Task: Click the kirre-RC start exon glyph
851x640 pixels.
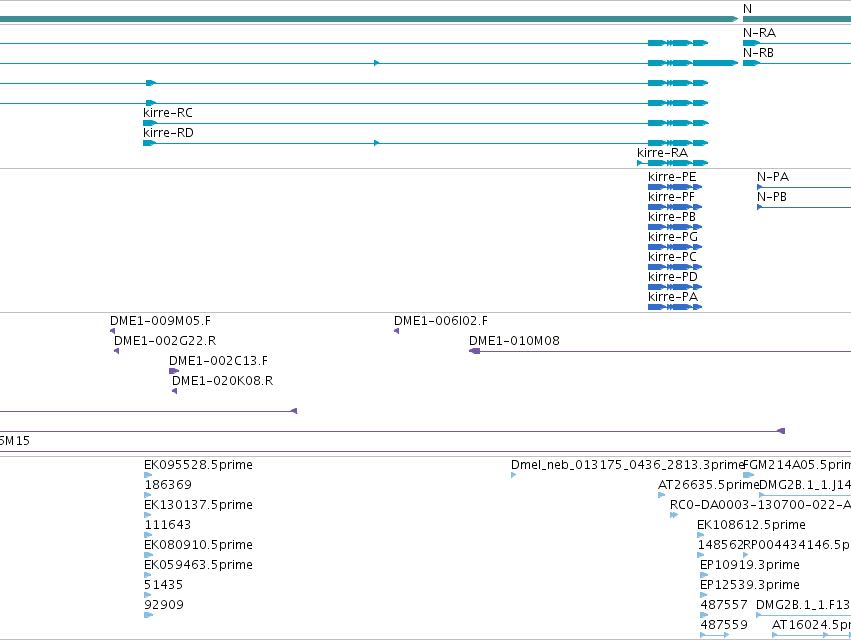Action: pos(150,123)
